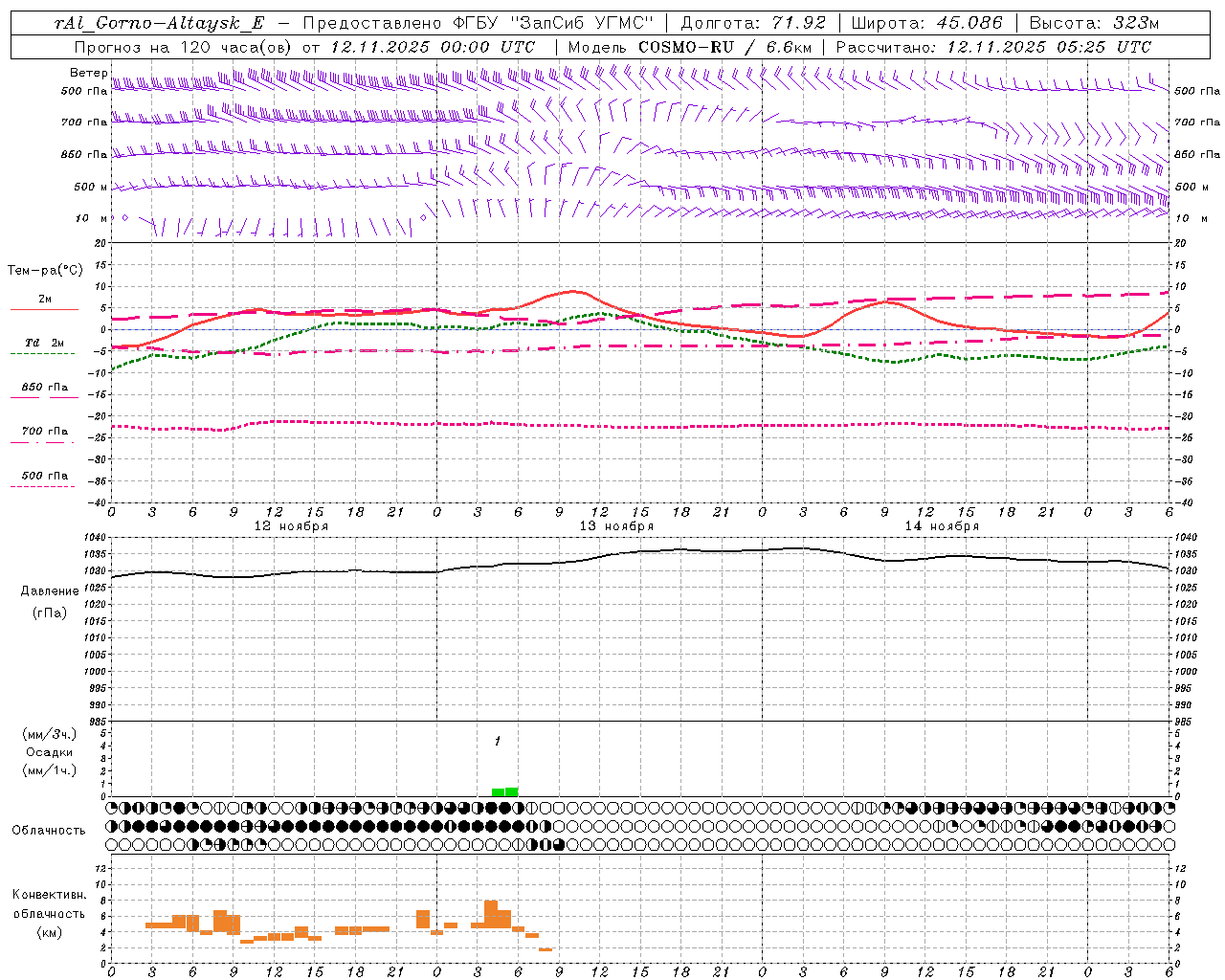The image size is (1225, 980).
Task: Click the precipitation value 1 above green bar
Action: [x=498, y=742]
